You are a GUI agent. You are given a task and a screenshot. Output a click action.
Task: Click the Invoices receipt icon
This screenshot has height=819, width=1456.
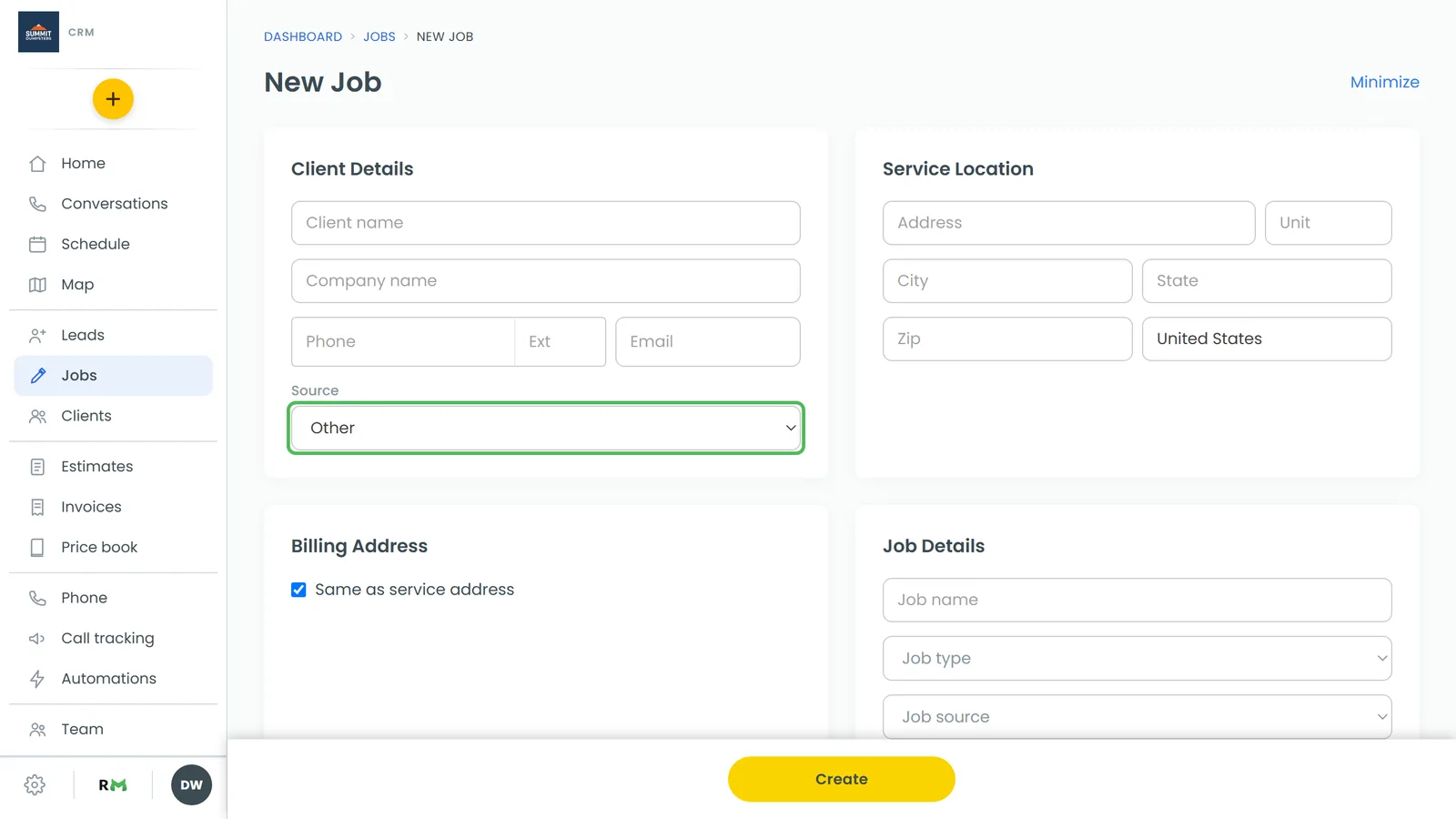37,507
